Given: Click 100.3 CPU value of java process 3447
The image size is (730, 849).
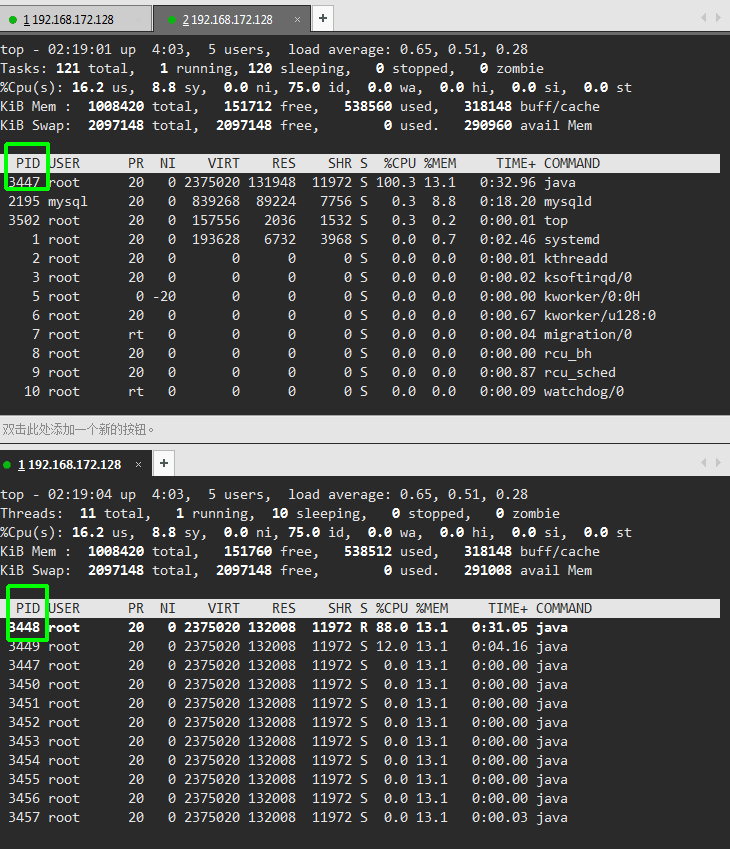Looking at the screenshot, I should click(396, 182).
